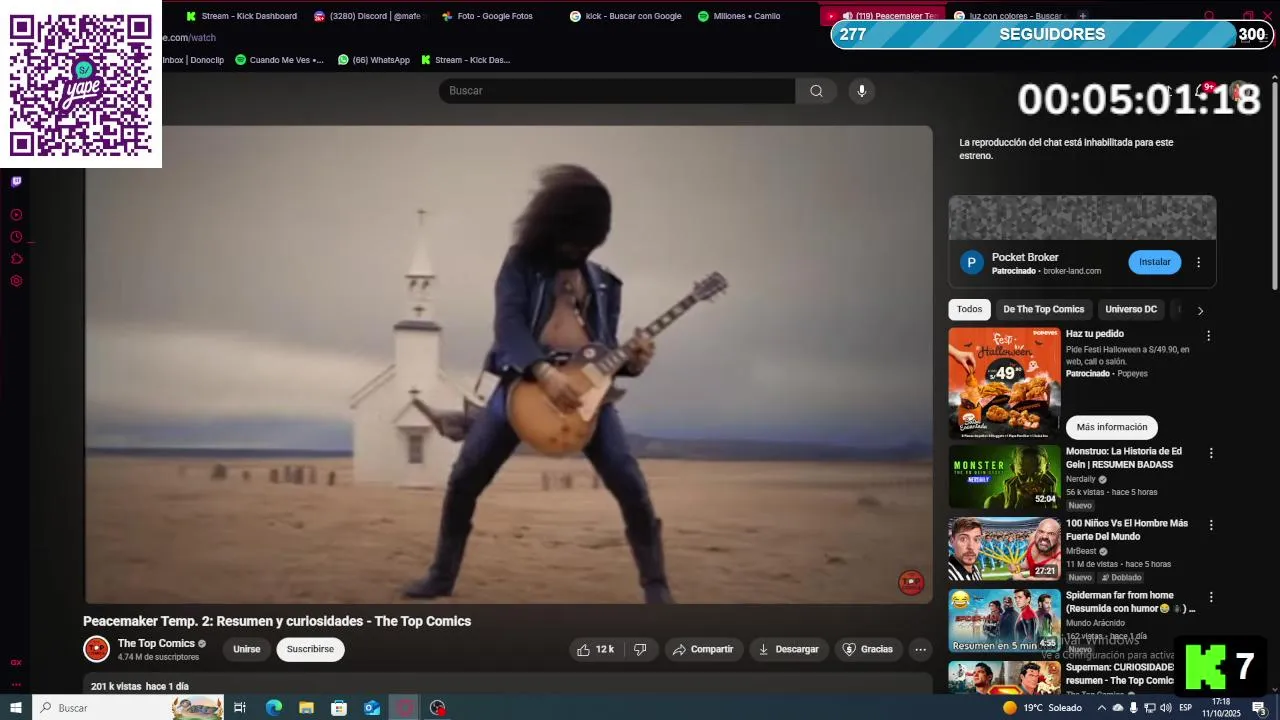
Task: Open Outlook from taskbar
Action: tap(372, 708)
